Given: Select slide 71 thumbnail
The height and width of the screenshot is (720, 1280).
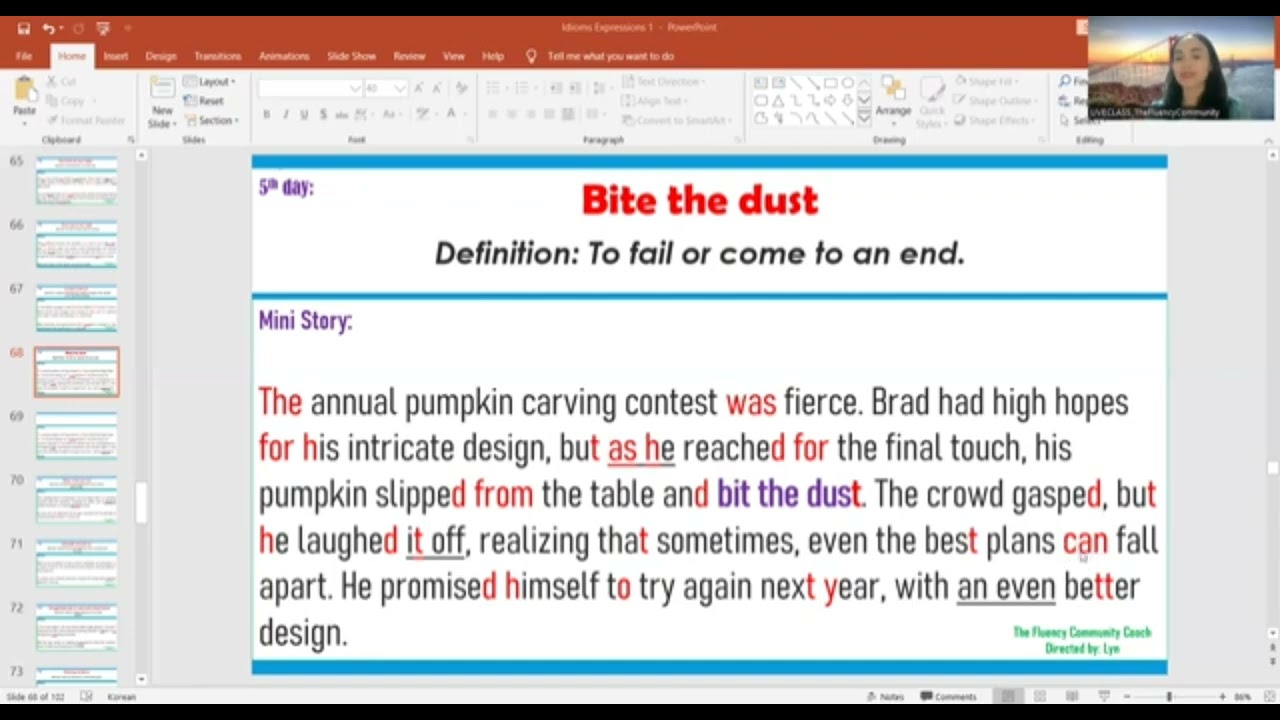Looking at the screenshot, I should (x=77, y=564).
